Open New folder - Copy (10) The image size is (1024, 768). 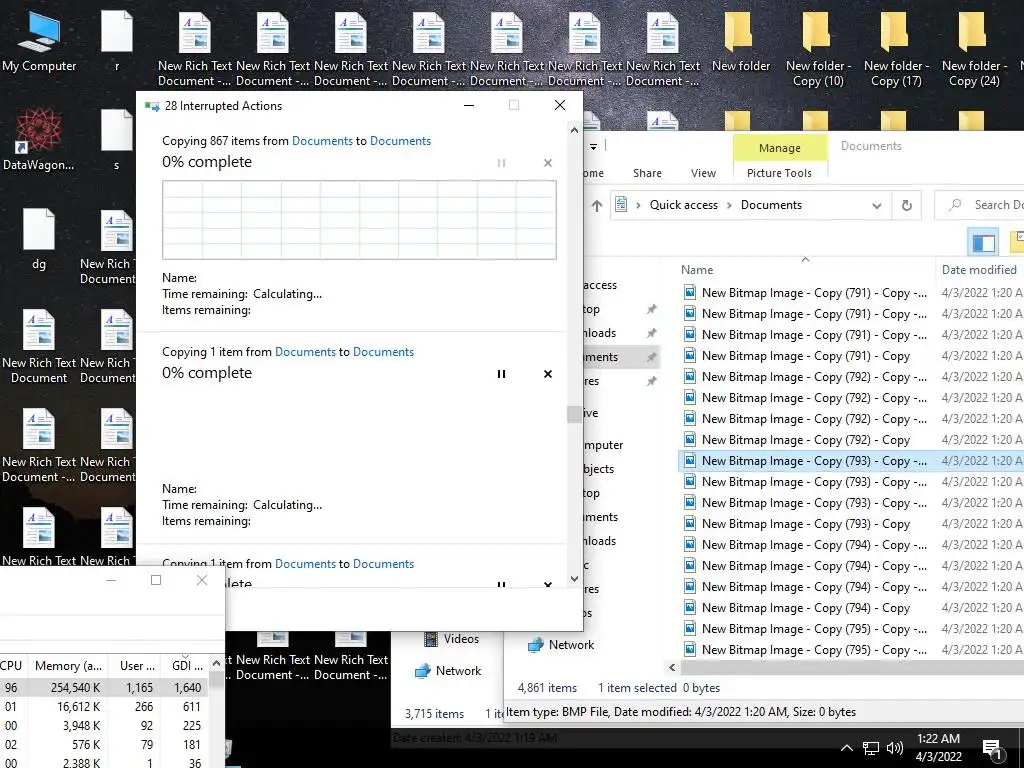pos(818,49)
